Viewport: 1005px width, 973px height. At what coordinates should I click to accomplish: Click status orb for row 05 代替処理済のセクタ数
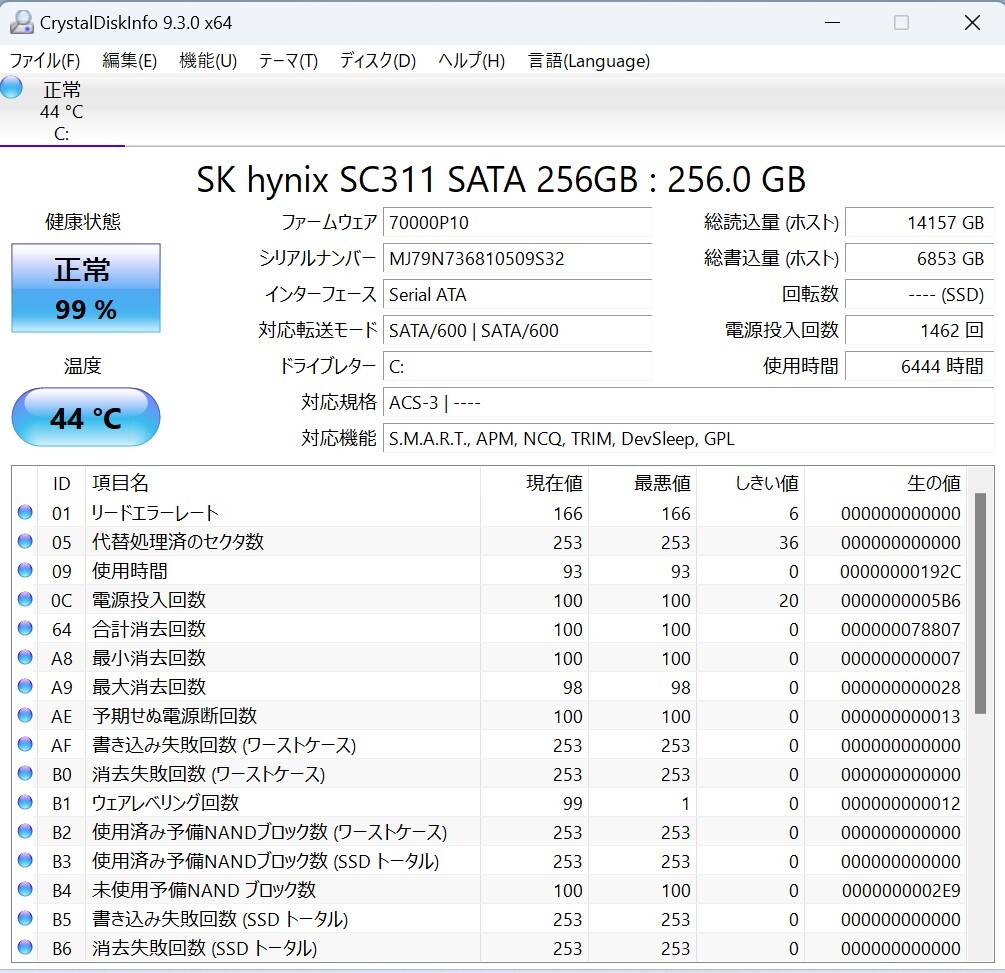[25, 541]
